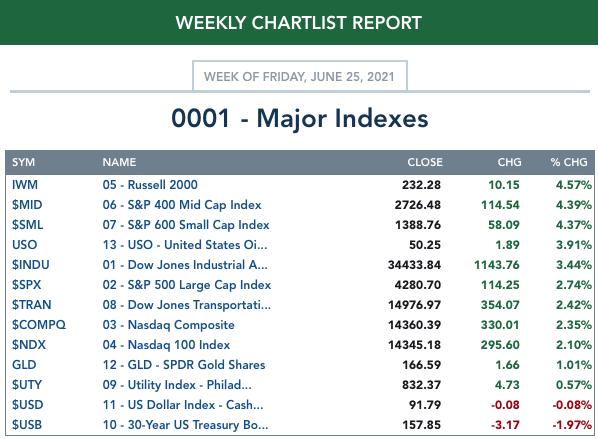Select '03 - Nasdaq Composite' name link

coord(168,325)
